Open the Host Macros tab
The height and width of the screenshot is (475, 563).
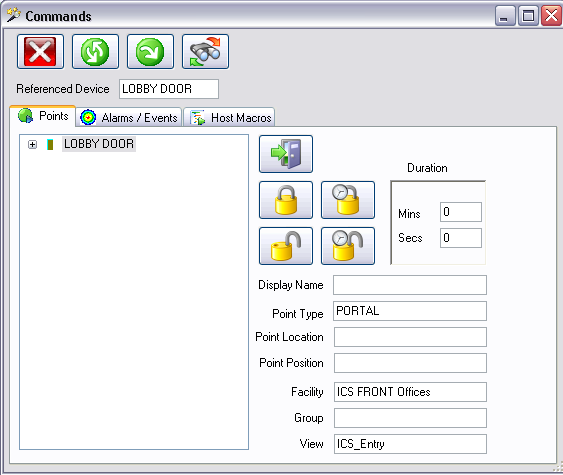[229, 117]
